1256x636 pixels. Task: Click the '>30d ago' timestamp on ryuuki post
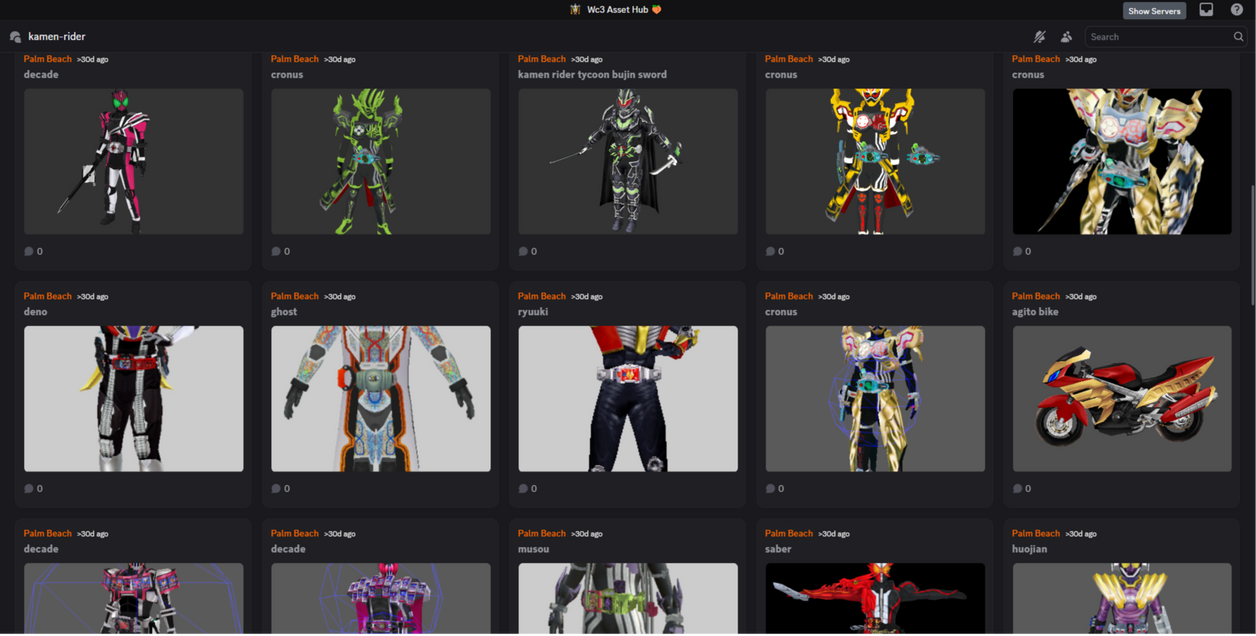pos(587,297)
